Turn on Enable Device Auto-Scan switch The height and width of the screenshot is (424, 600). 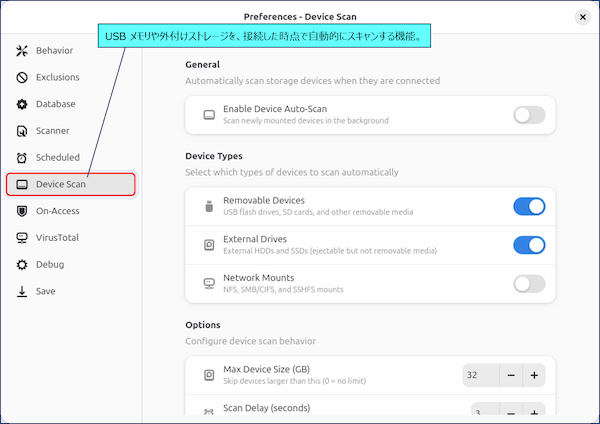click(529, 115)
